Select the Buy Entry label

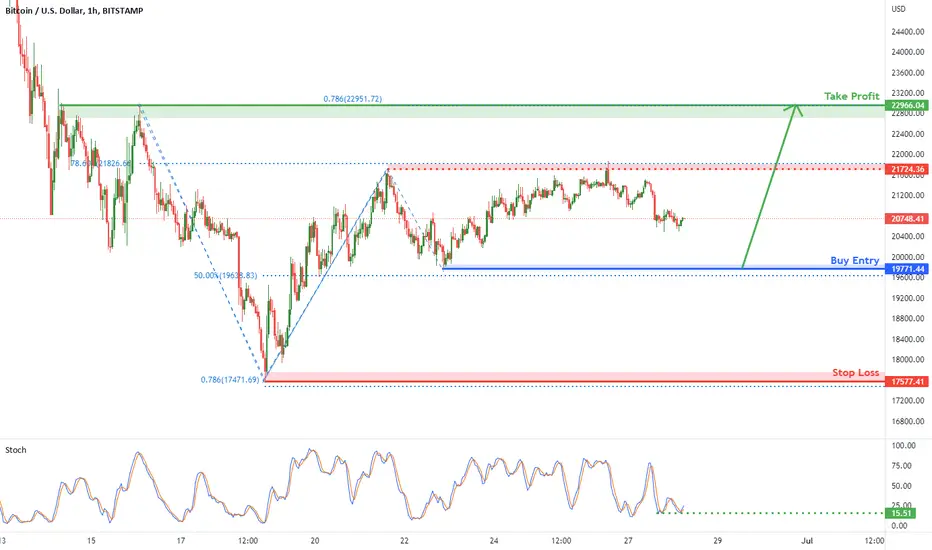click(x=854, y=260)
